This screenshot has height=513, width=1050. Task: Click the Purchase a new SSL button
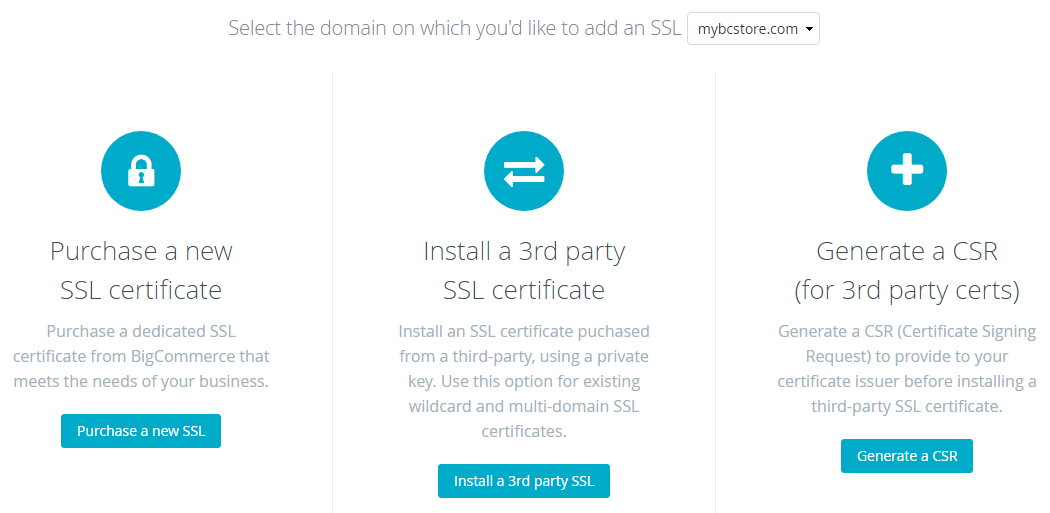pos(141,431)
